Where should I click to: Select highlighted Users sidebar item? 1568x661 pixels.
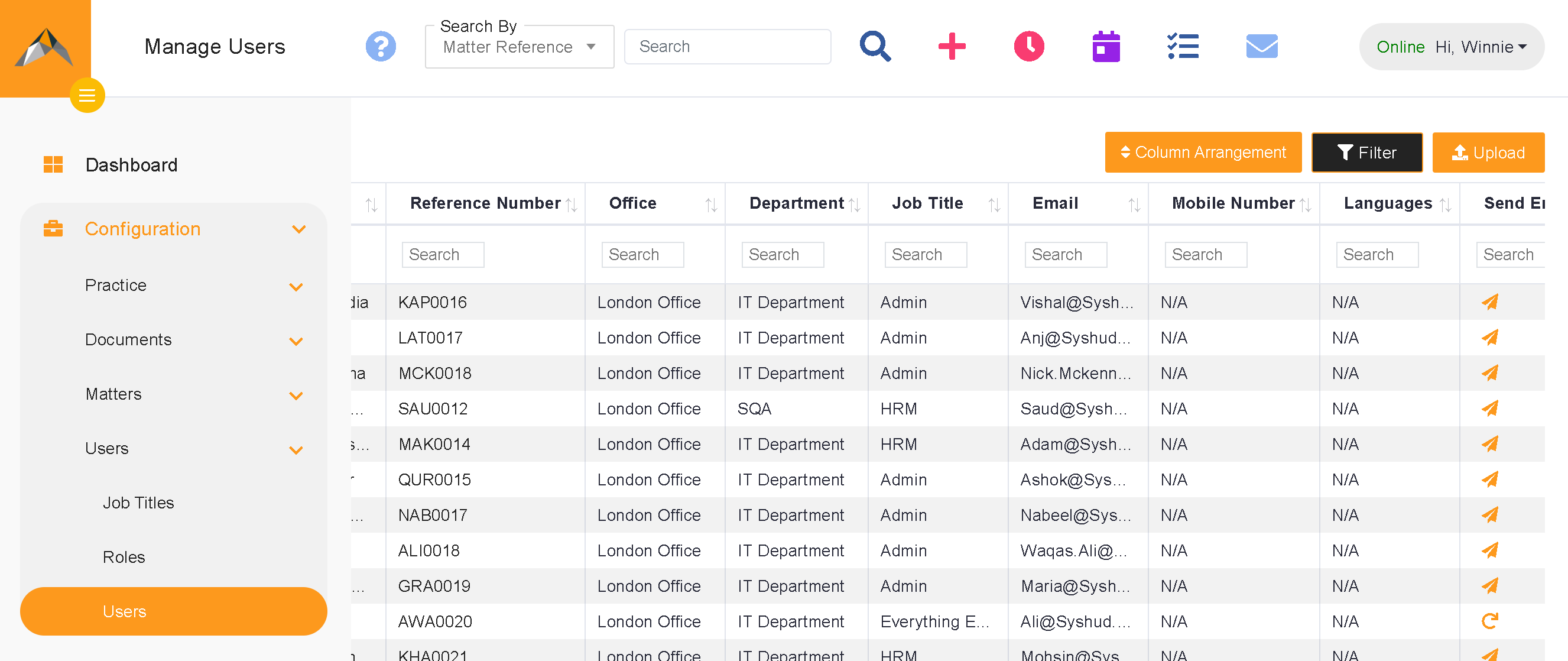tap(174, 611)
